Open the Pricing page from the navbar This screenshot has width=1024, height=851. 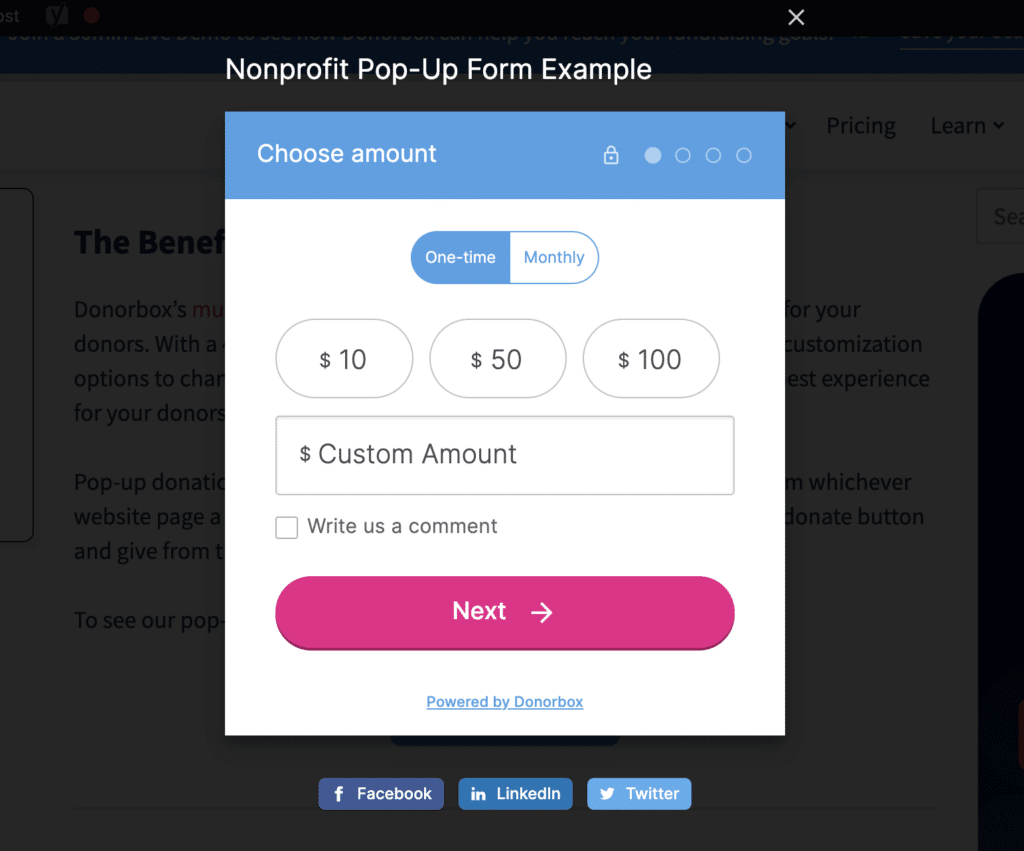tap(861, 125)
